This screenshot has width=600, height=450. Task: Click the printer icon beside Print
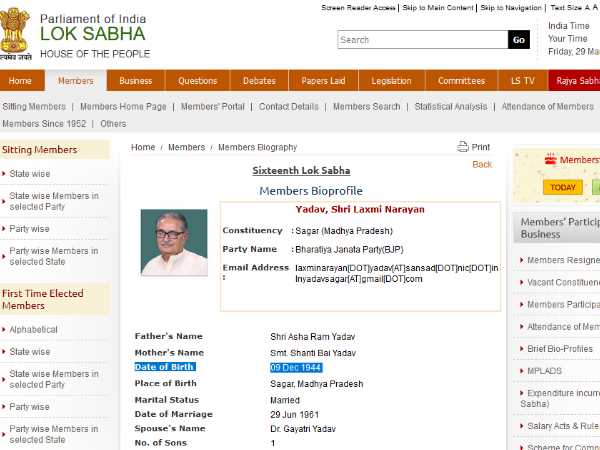coord(463,147)
